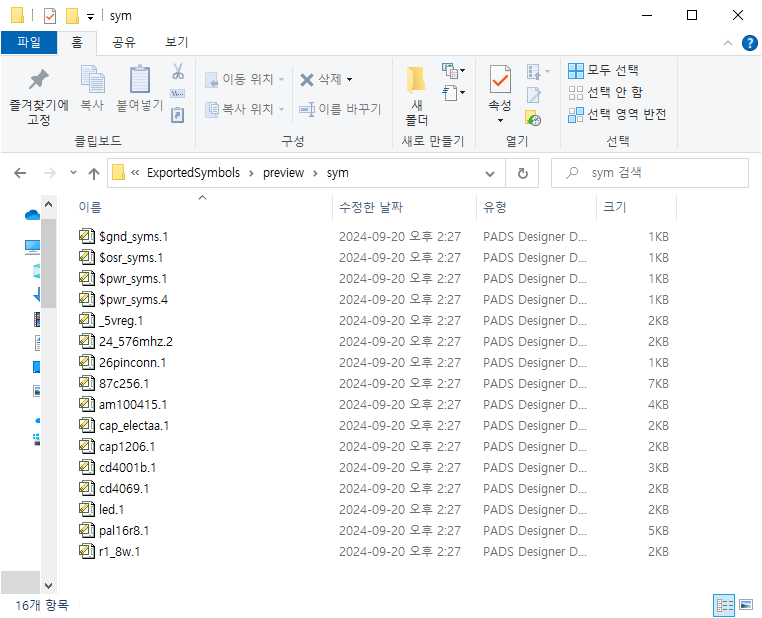Open OneDrive in the navigation pane
762x618 pixels.
point(33,214)
